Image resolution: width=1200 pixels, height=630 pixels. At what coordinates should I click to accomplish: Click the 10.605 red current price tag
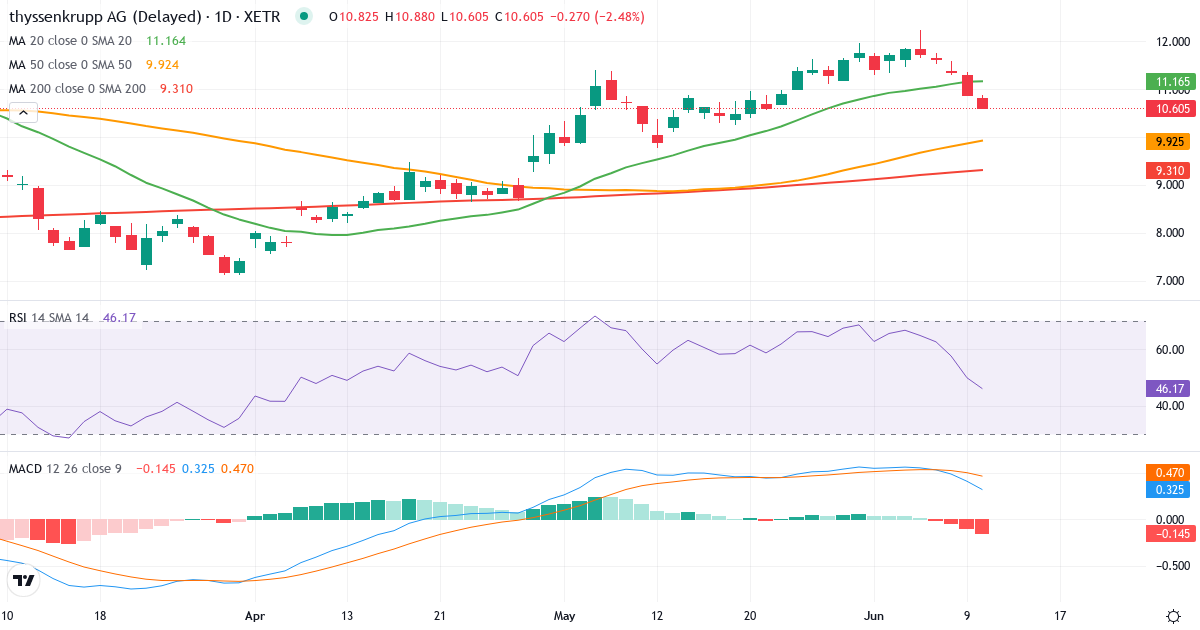point(1172,109)
